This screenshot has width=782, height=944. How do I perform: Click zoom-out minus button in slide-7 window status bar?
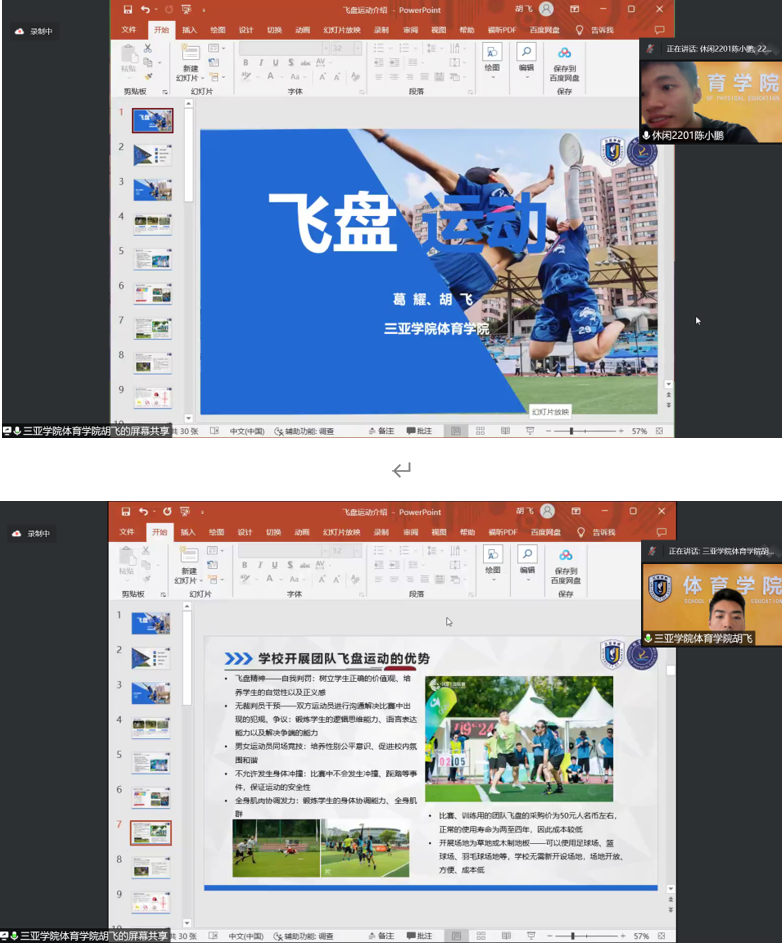(x=548, y=936)
